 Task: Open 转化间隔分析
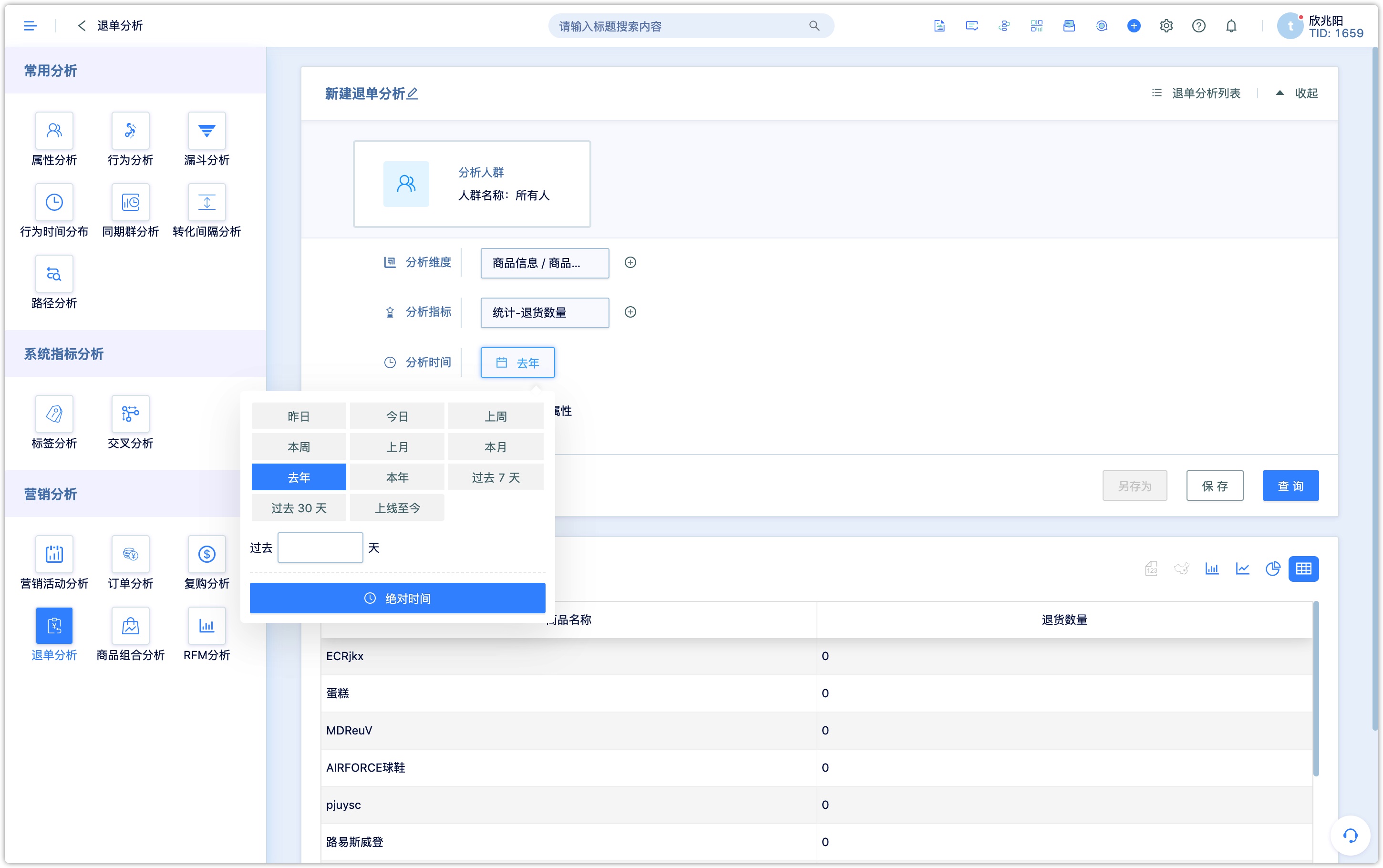(x=206, y=211)
